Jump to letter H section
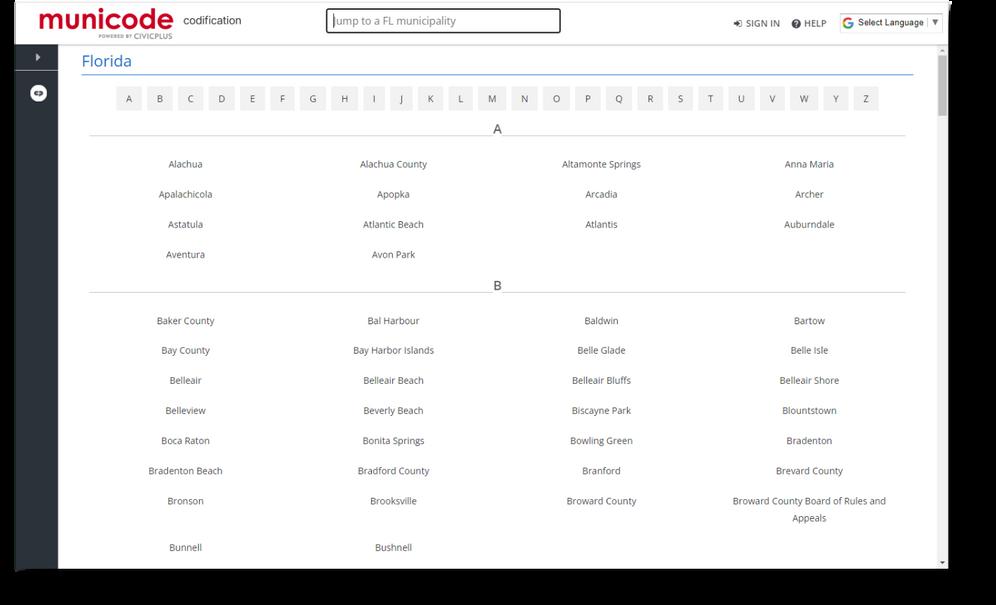 (344, 99)
